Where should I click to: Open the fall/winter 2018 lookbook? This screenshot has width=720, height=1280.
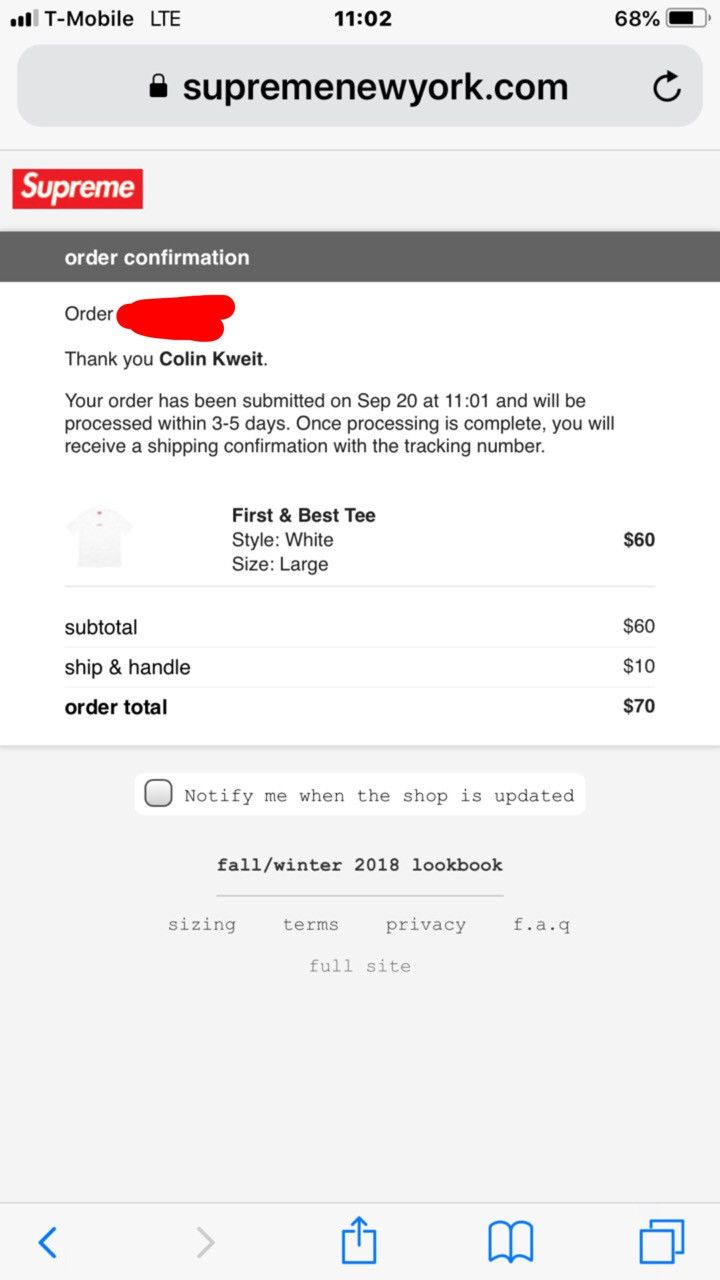[360, 864]
